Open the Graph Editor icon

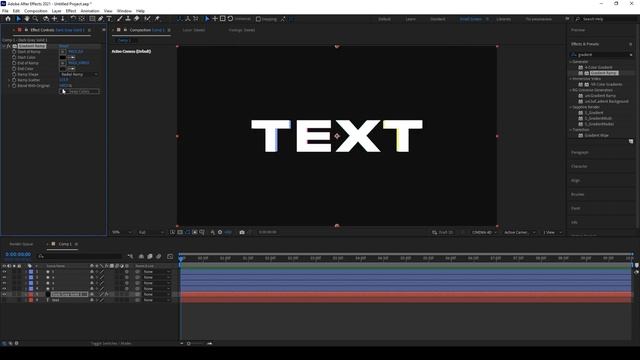pos(170,256)
